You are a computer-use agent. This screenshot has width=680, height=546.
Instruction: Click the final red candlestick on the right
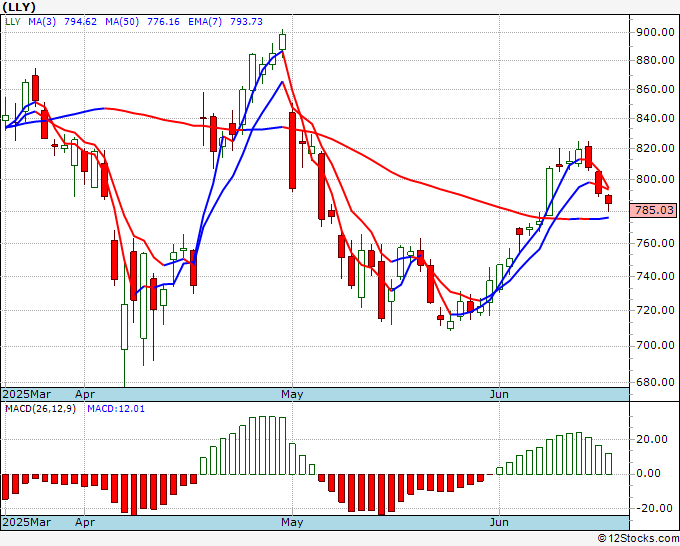608,200
